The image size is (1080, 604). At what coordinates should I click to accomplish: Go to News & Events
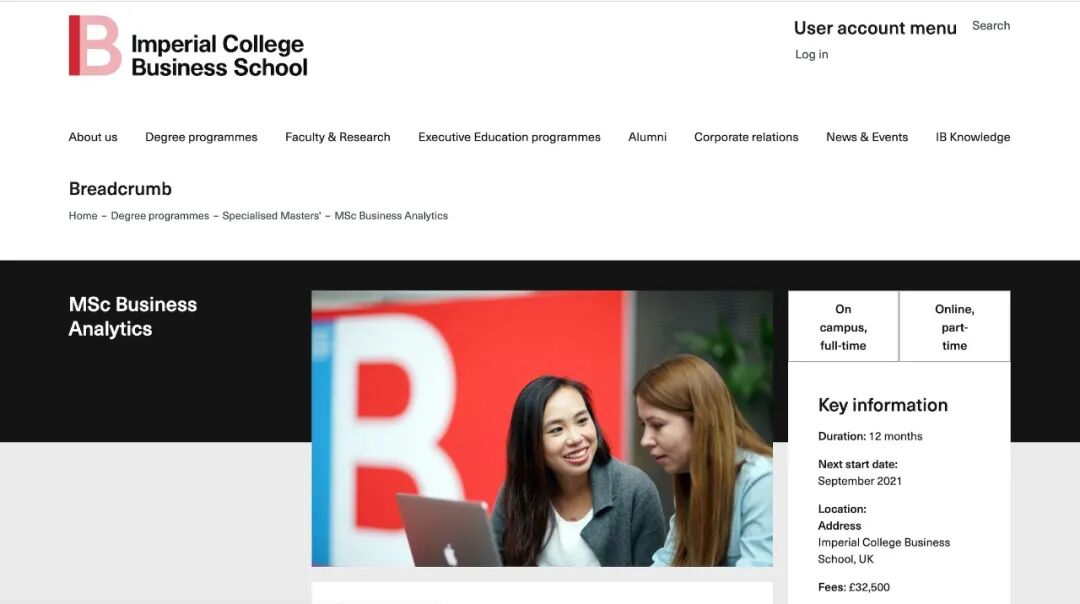coord(867,137)
